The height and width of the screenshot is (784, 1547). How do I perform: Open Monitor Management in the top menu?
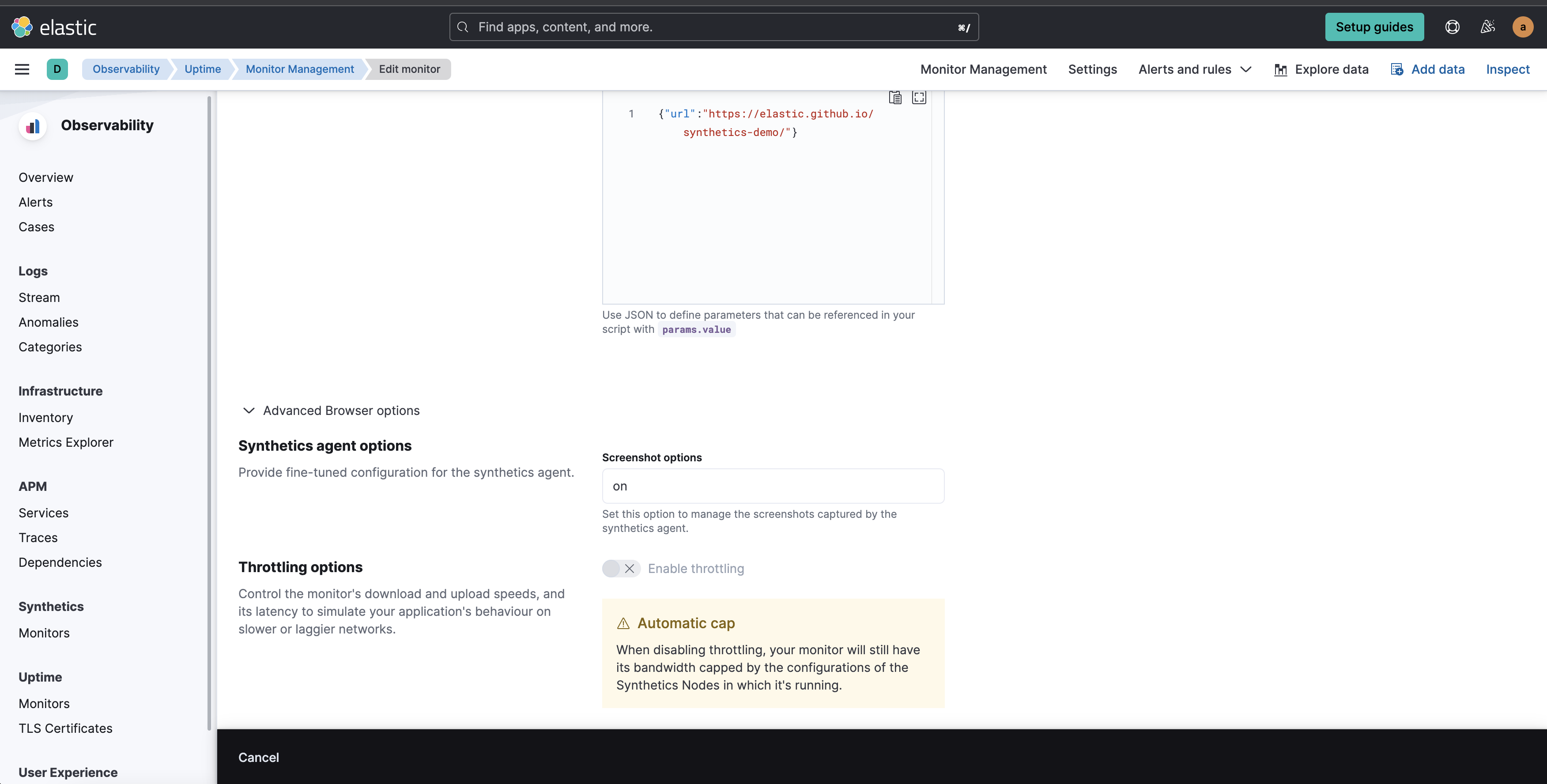click(983, 69)
